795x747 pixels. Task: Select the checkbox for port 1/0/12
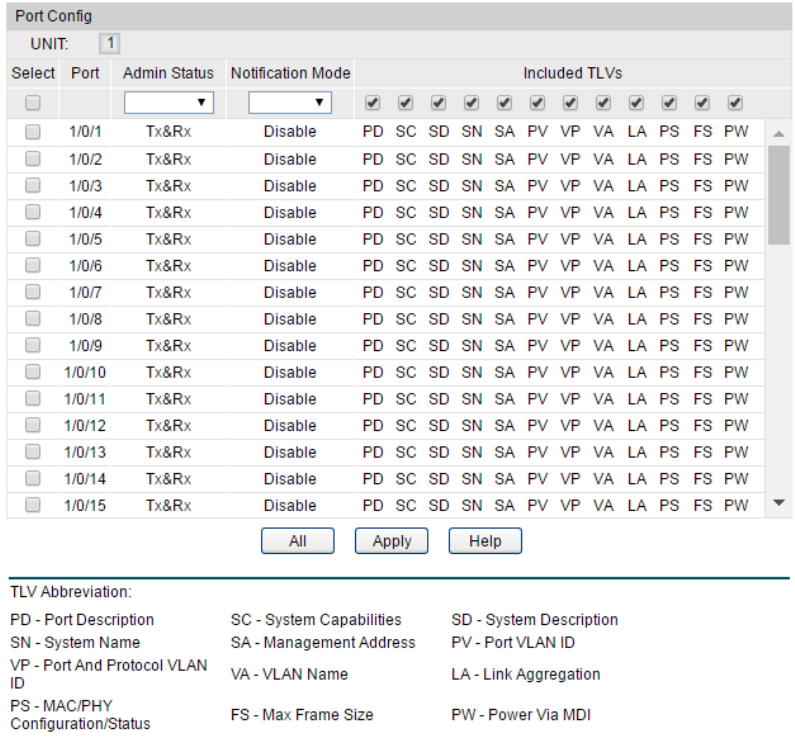pyautogui.click(x=33, y=425)
